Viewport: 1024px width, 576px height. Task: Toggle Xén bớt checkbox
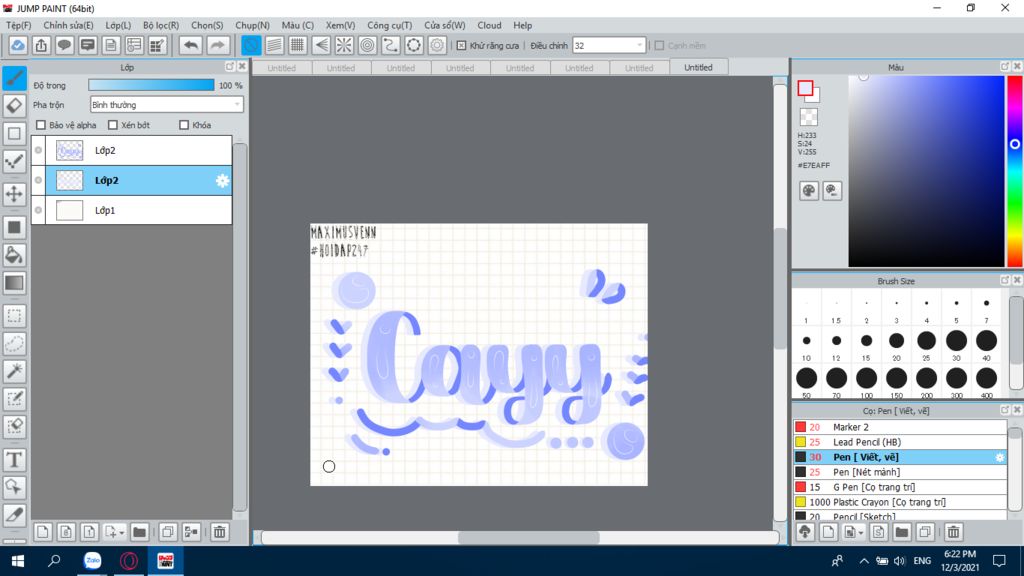[x=113, y=125]
